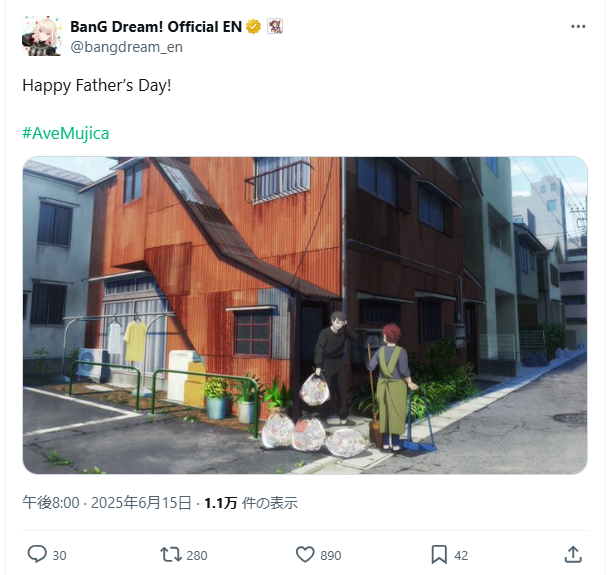Open the #AveMujica hashtag link
The image size is (609, 575).
tap(66, 133)
